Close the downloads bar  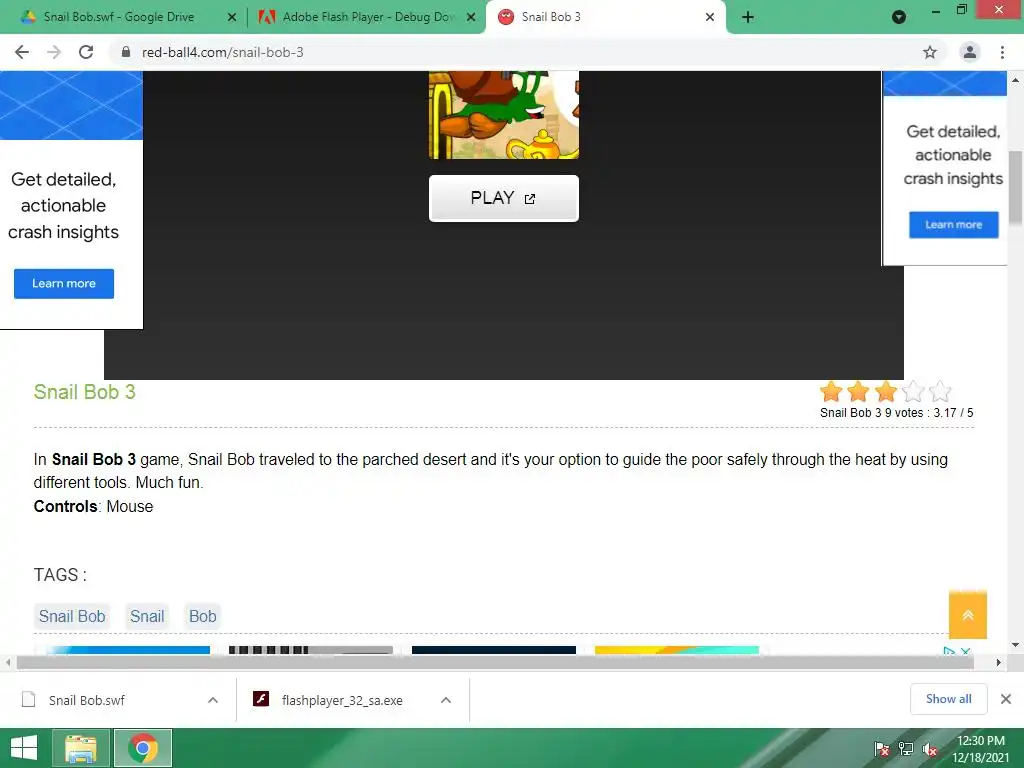[1006, 699]
